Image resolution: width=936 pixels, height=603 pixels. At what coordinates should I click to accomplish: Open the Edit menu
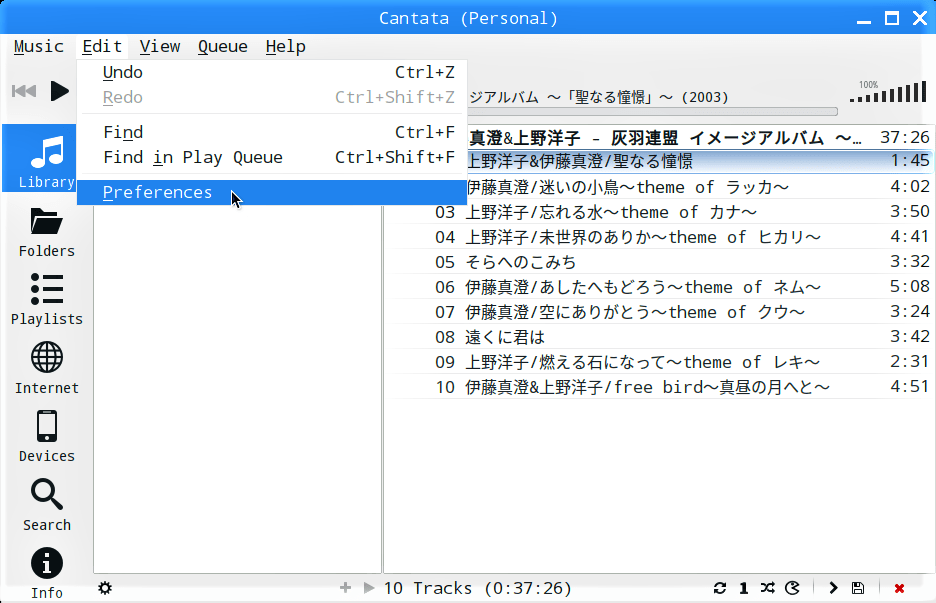[x=102, y=47]
